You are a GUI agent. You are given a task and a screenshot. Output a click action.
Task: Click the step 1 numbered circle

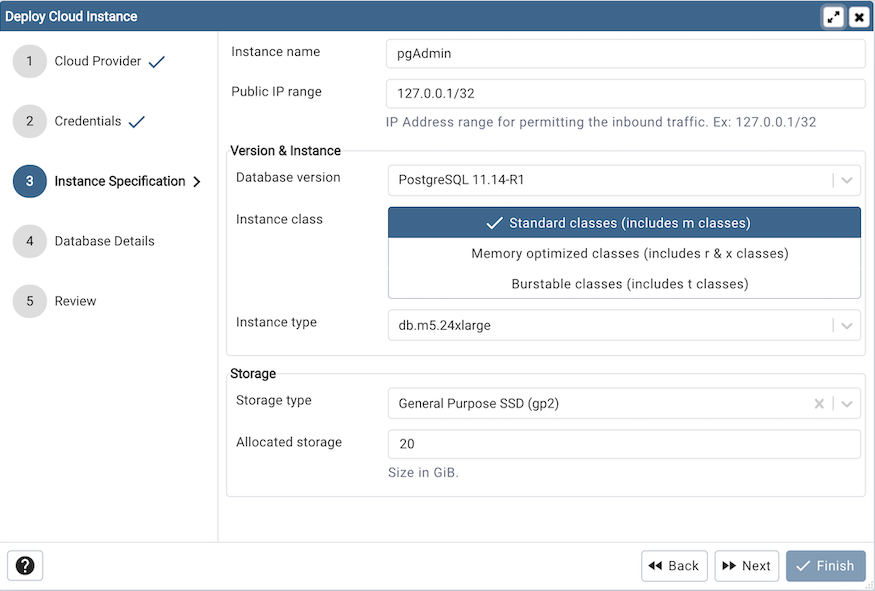pos(29,61)
